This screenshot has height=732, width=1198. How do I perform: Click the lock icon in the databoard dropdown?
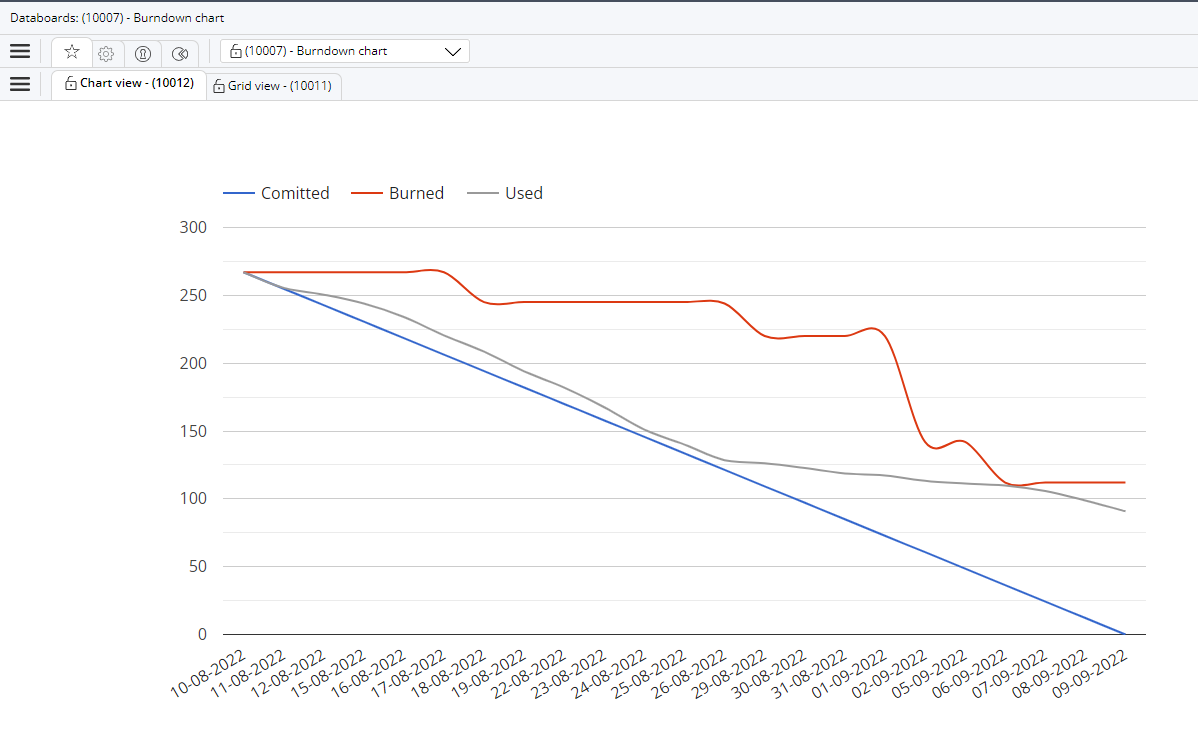coord(236,51)
